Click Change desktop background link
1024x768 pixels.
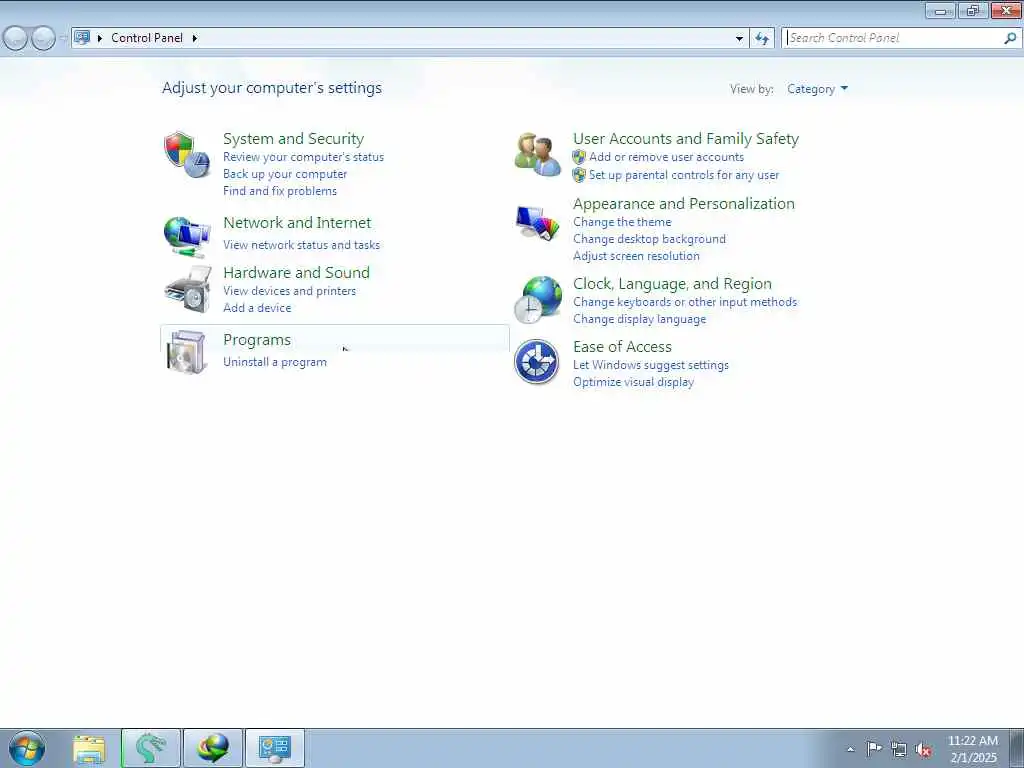(x=649, y=239)
